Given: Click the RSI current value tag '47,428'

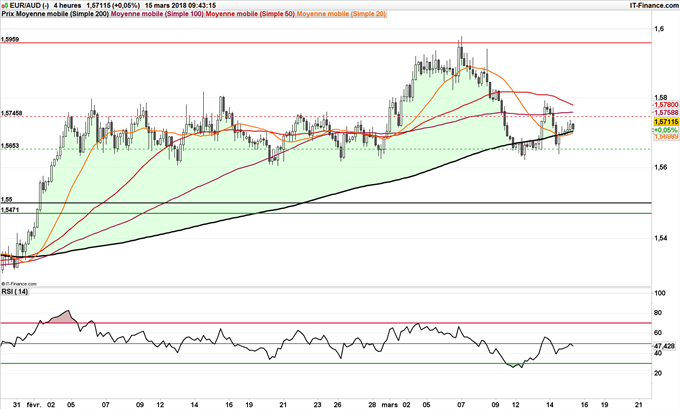Looking at the screenshot, I should click(664, 346).
